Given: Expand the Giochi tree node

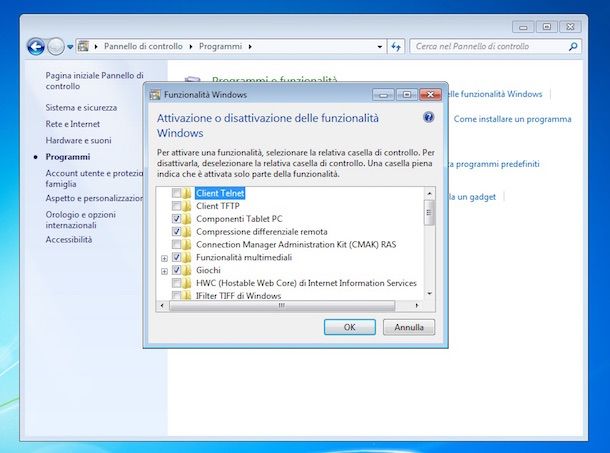Looking at the screenshot, I should pos(164,271).
